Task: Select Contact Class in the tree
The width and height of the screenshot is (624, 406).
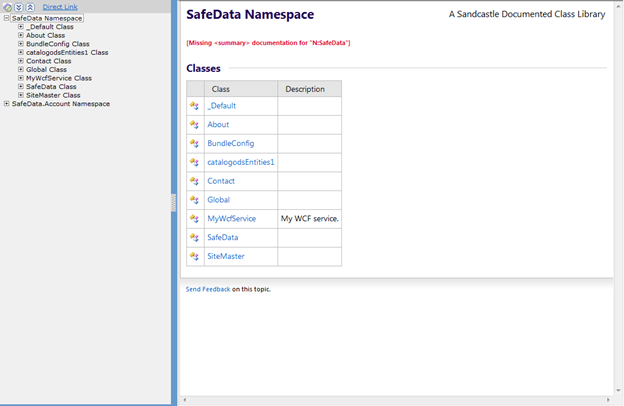Action: (49, 61)
